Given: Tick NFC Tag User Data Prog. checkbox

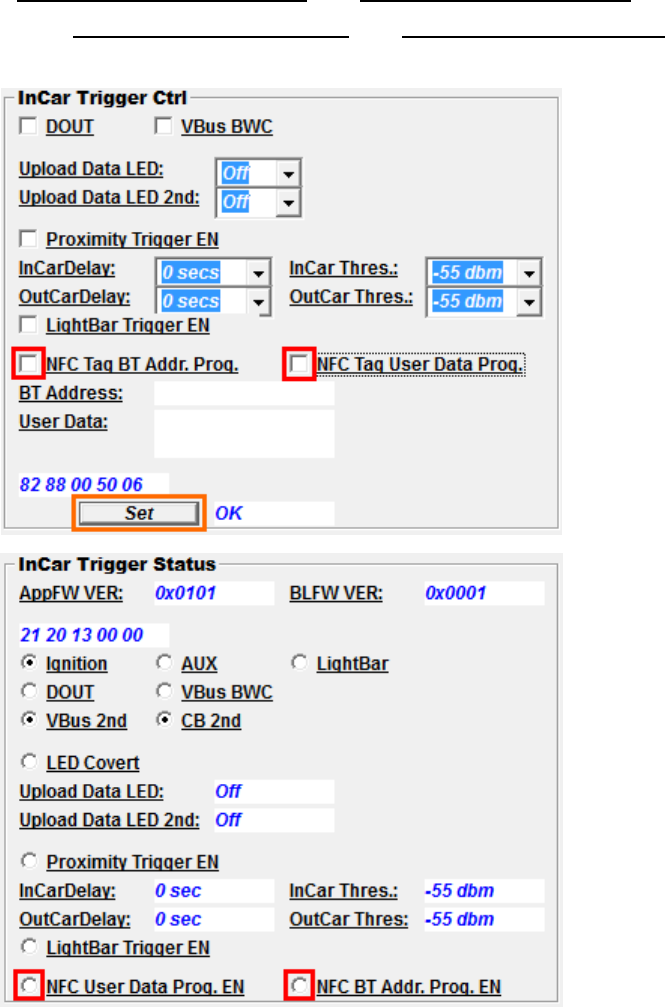Looking at the screenshot, I should [299, 364].
